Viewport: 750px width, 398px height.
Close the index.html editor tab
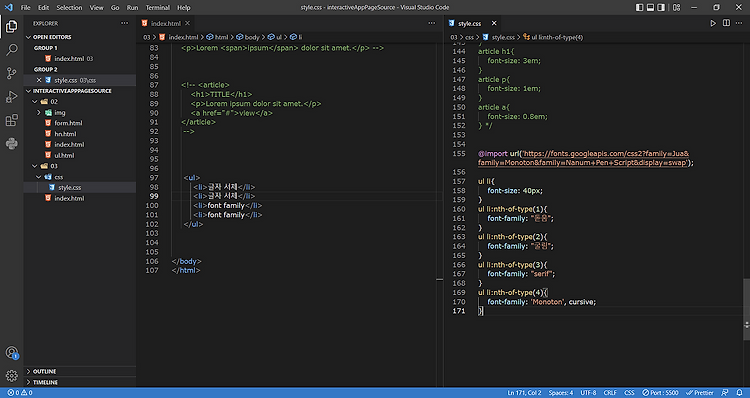[x=188, y=23]
